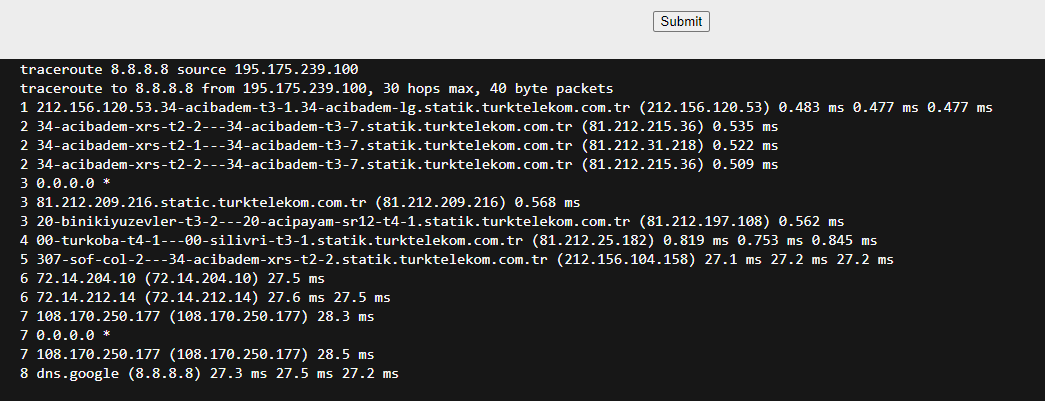Click the hop 3 '0.0.0.0 *' timeout line
1045x401 pixels.
pos(65,183)
